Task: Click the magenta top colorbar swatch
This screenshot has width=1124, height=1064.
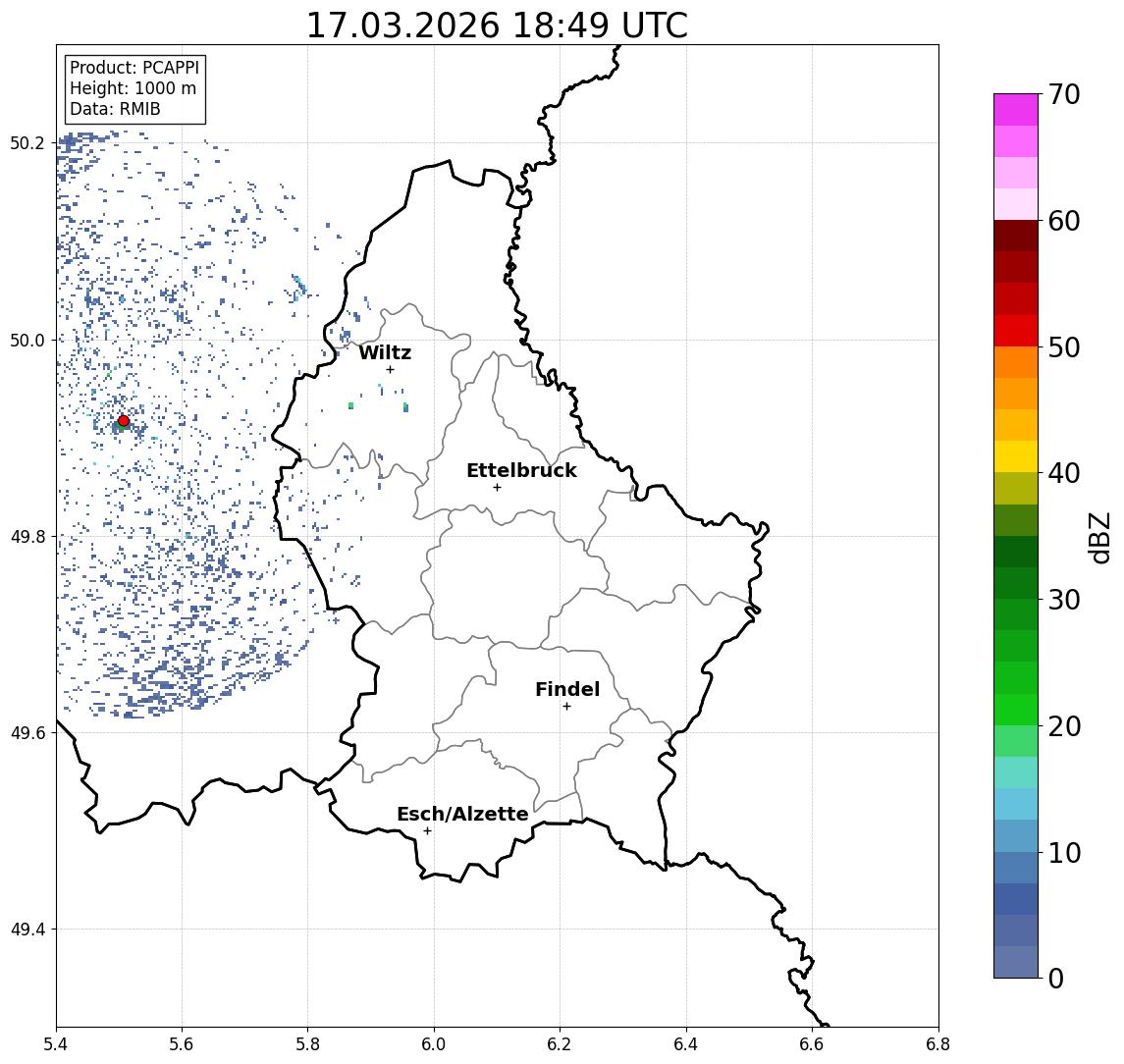Action: [x=1016, y=110]
